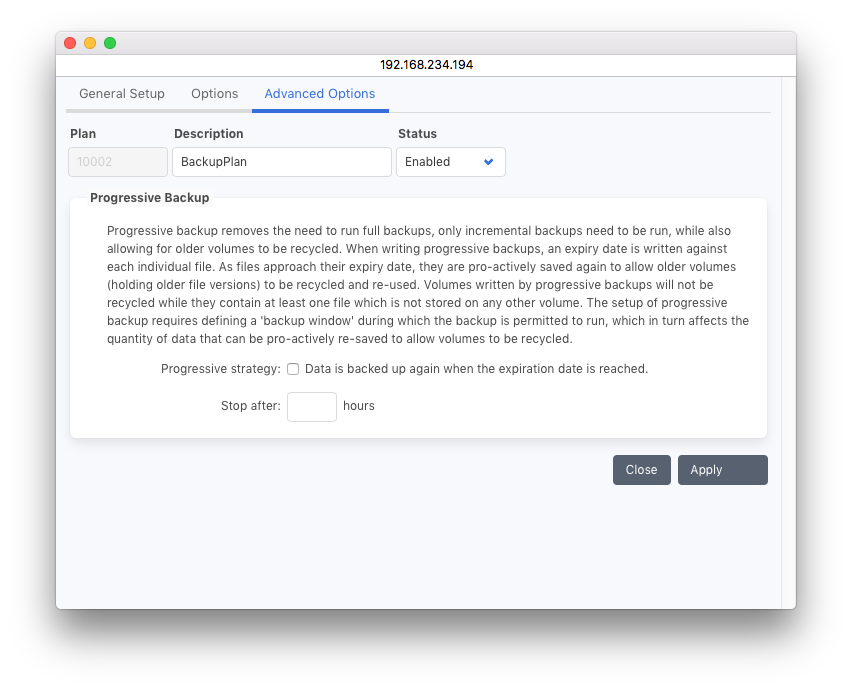Select the Advanced Options tab
The height and width of the screenshot is (689, 852).
coord(320,94)
